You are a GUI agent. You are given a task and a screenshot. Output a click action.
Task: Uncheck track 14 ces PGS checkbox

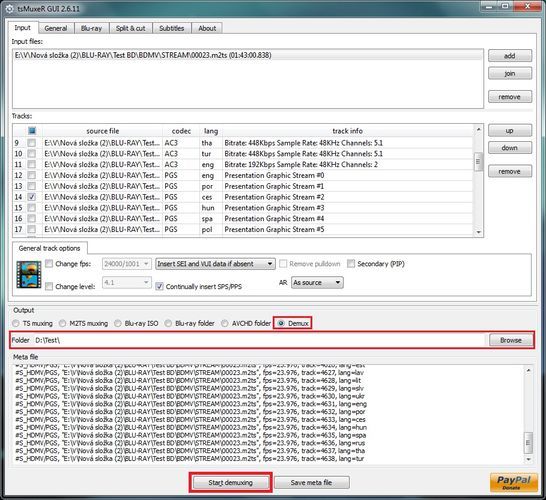(x=32, y=197)
